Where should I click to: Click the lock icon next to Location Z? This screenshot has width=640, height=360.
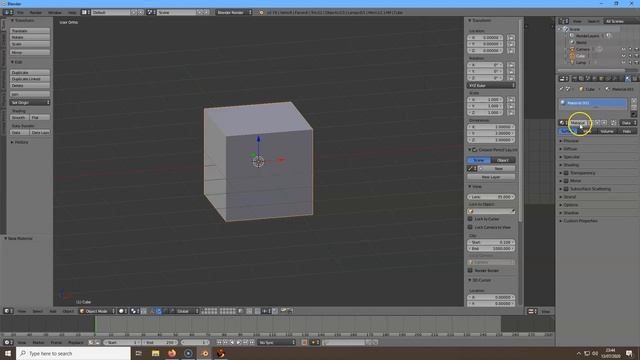coord(511,51)
